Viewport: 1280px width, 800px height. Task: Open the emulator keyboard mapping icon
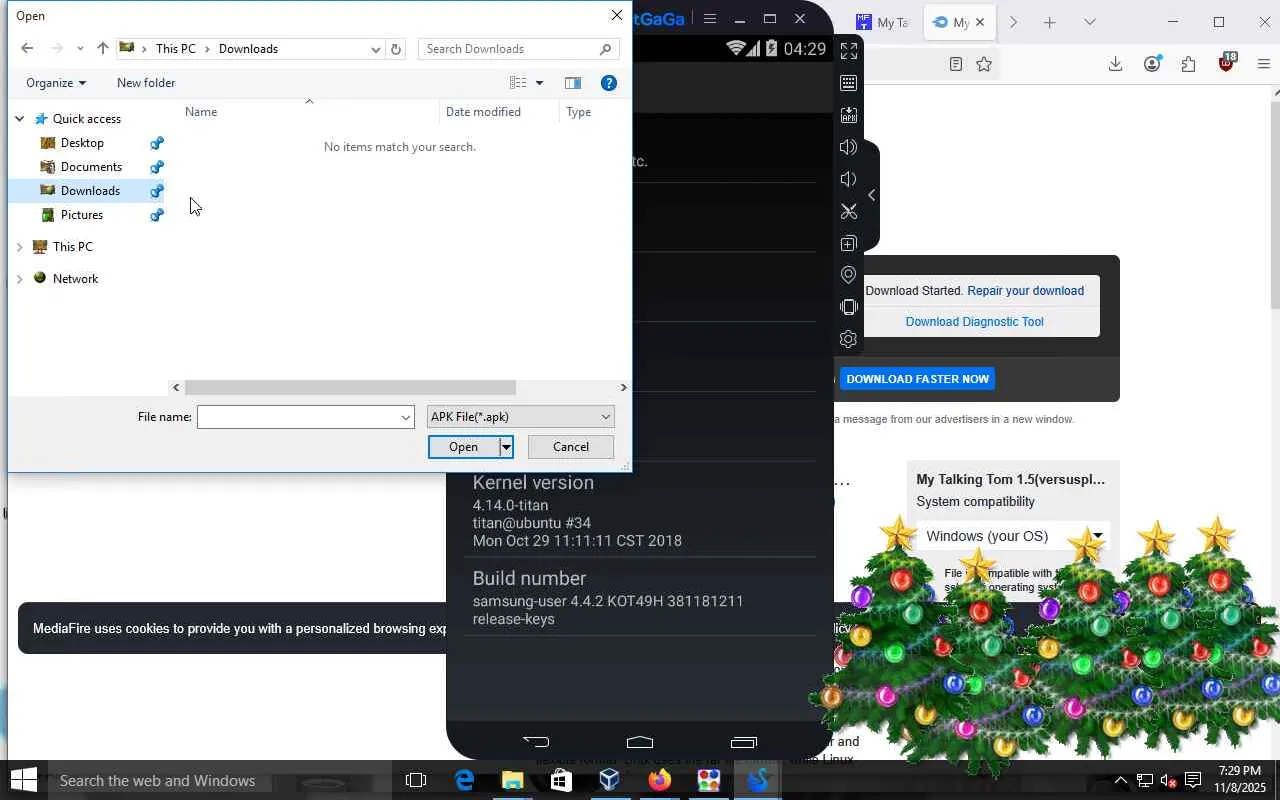849,83
